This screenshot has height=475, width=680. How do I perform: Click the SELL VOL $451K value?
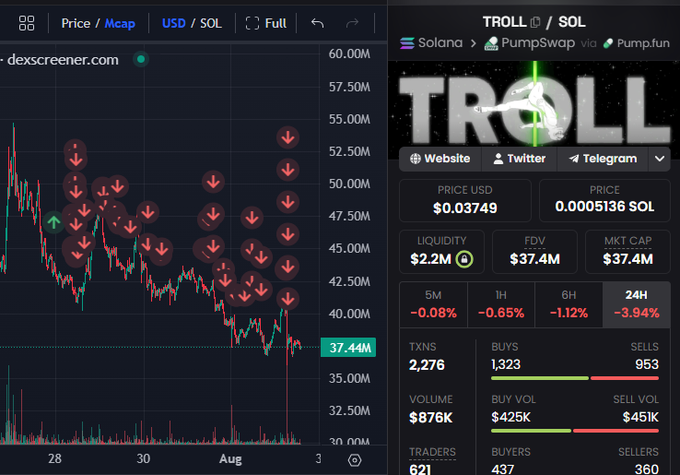point(641,417)
